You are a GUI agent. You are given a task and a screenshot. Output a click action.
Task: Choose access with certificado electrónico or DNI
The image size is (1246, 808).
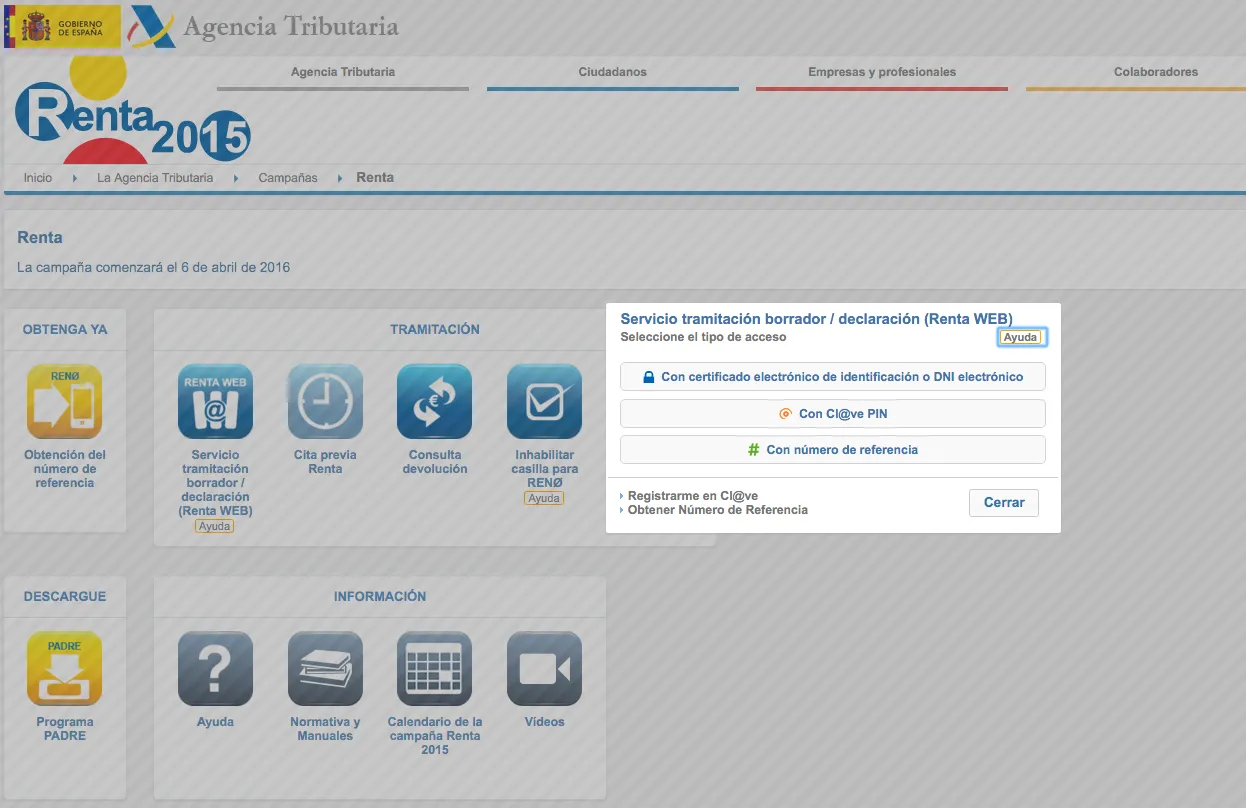point(832,377)
